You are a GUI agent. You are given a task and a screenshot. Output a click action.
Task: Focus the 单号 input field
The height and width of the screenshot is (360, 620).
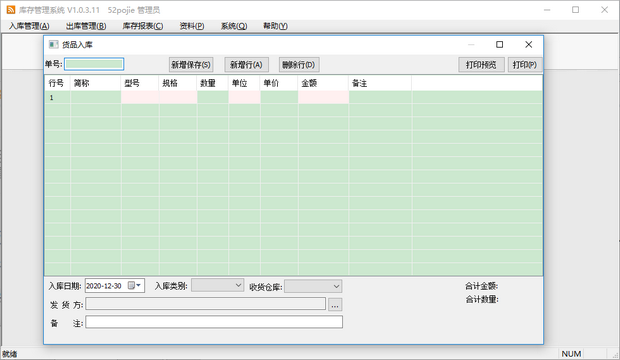pyautogui.click(x=94, y=64)
